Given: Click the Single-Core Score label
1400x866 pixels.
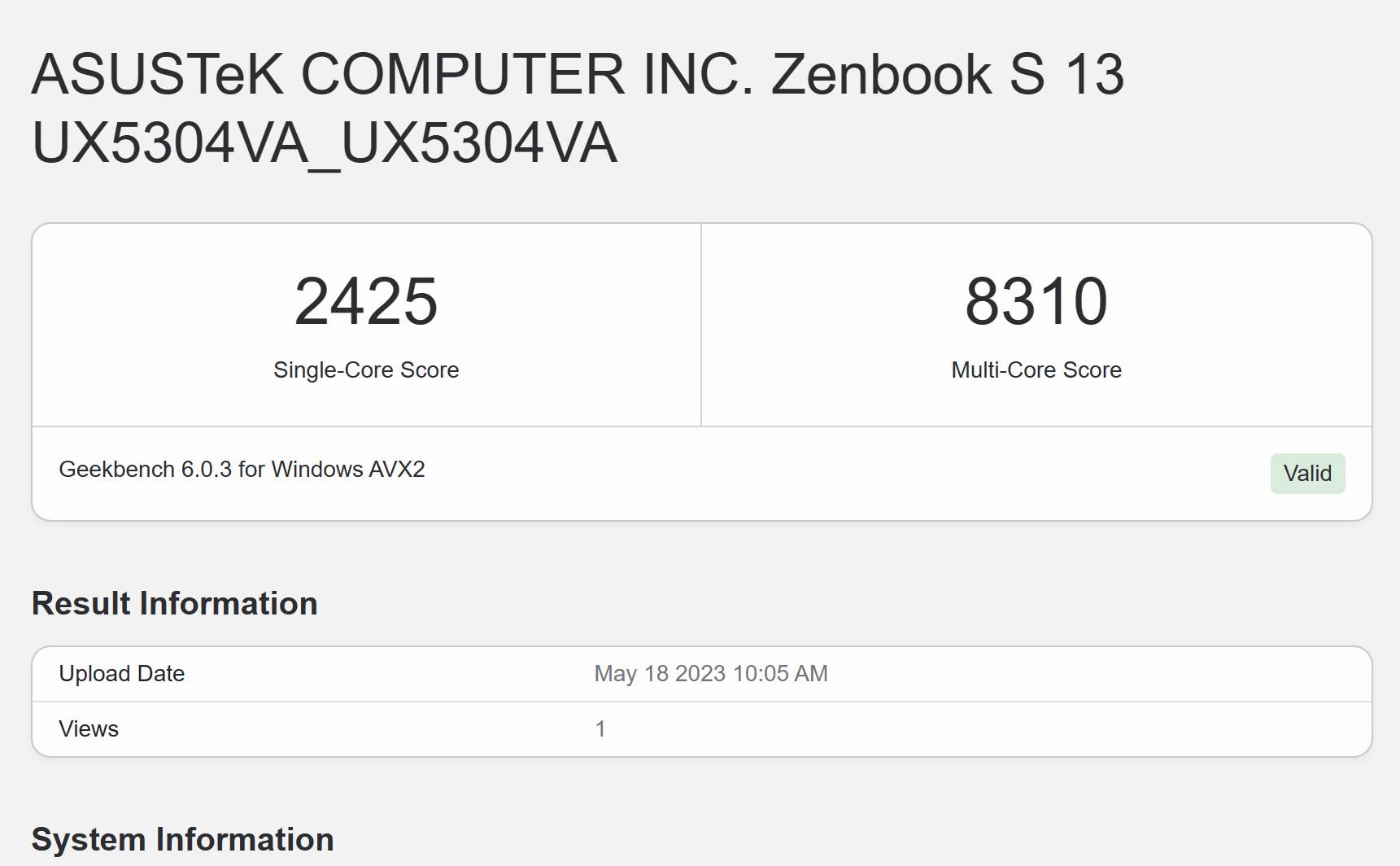Looking at the screenshot, I should point(366,370).
